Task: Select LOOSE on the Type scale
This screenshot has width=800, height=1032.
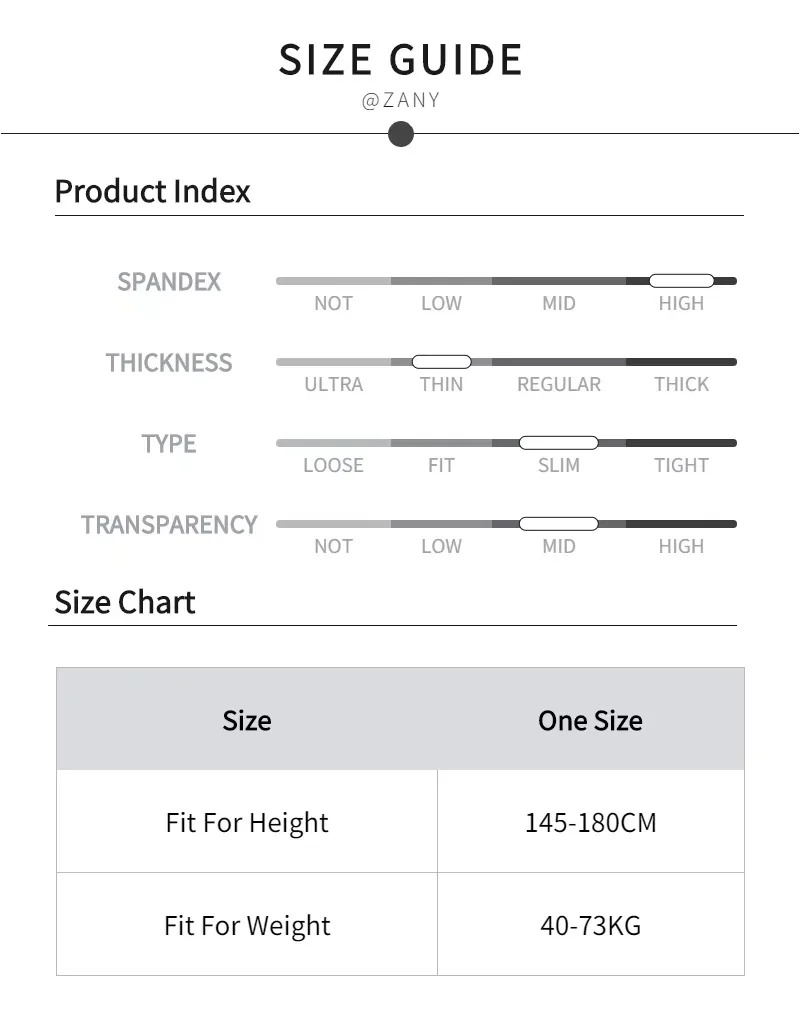Action: [333, 465]
